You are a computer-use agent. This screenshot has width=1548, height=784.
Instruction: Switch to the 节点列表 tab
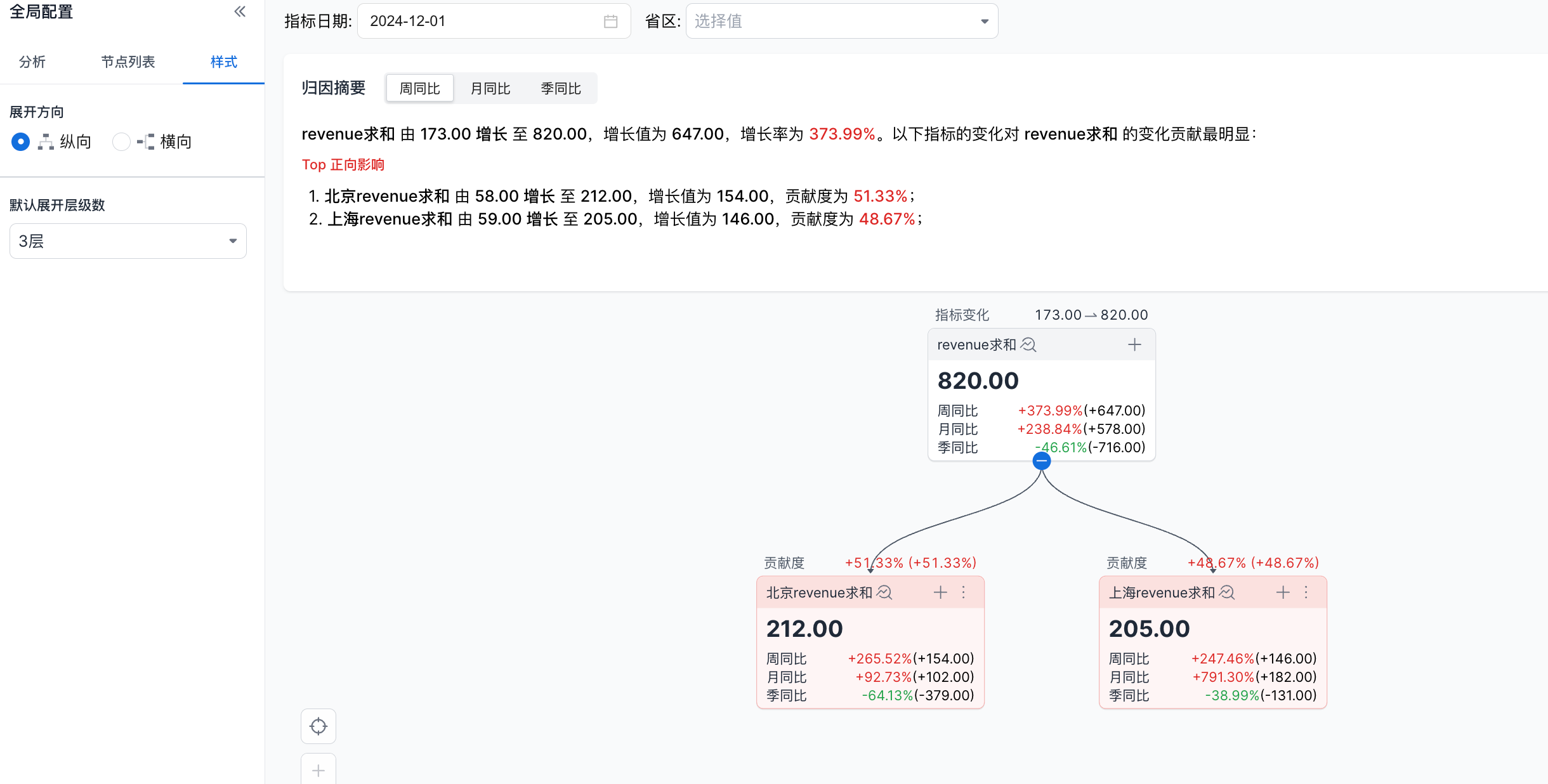(128, 62)
